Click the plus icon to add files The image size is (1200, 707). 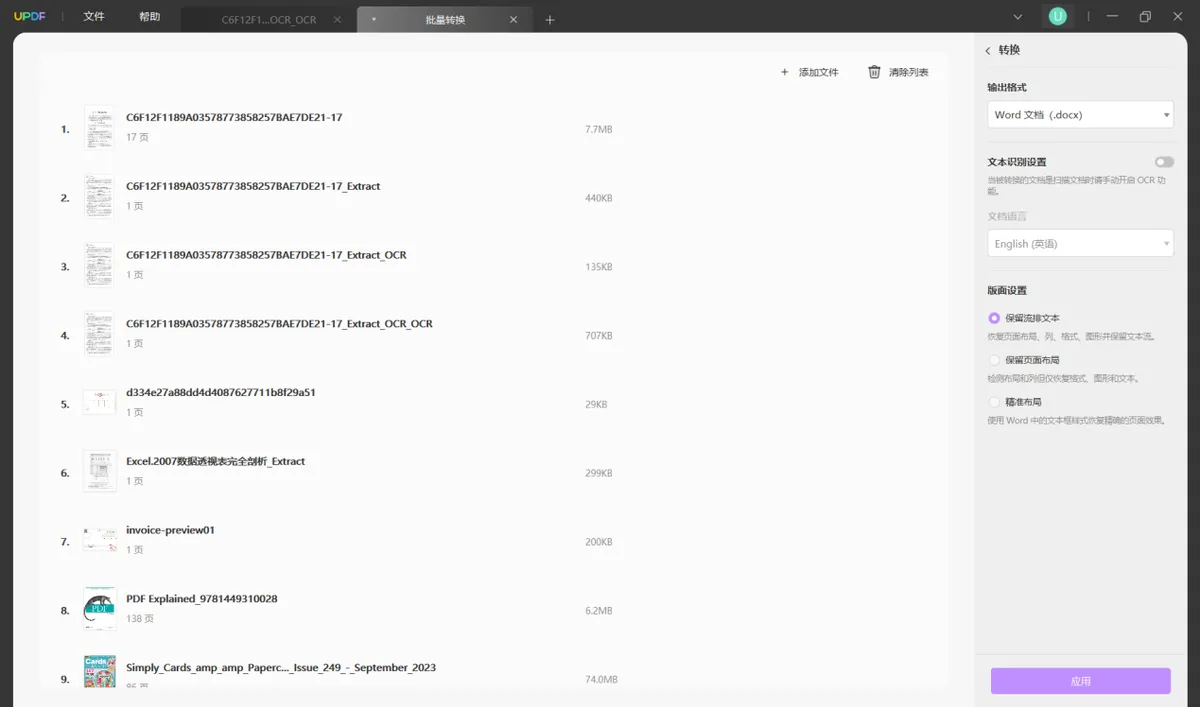point(784,72)
